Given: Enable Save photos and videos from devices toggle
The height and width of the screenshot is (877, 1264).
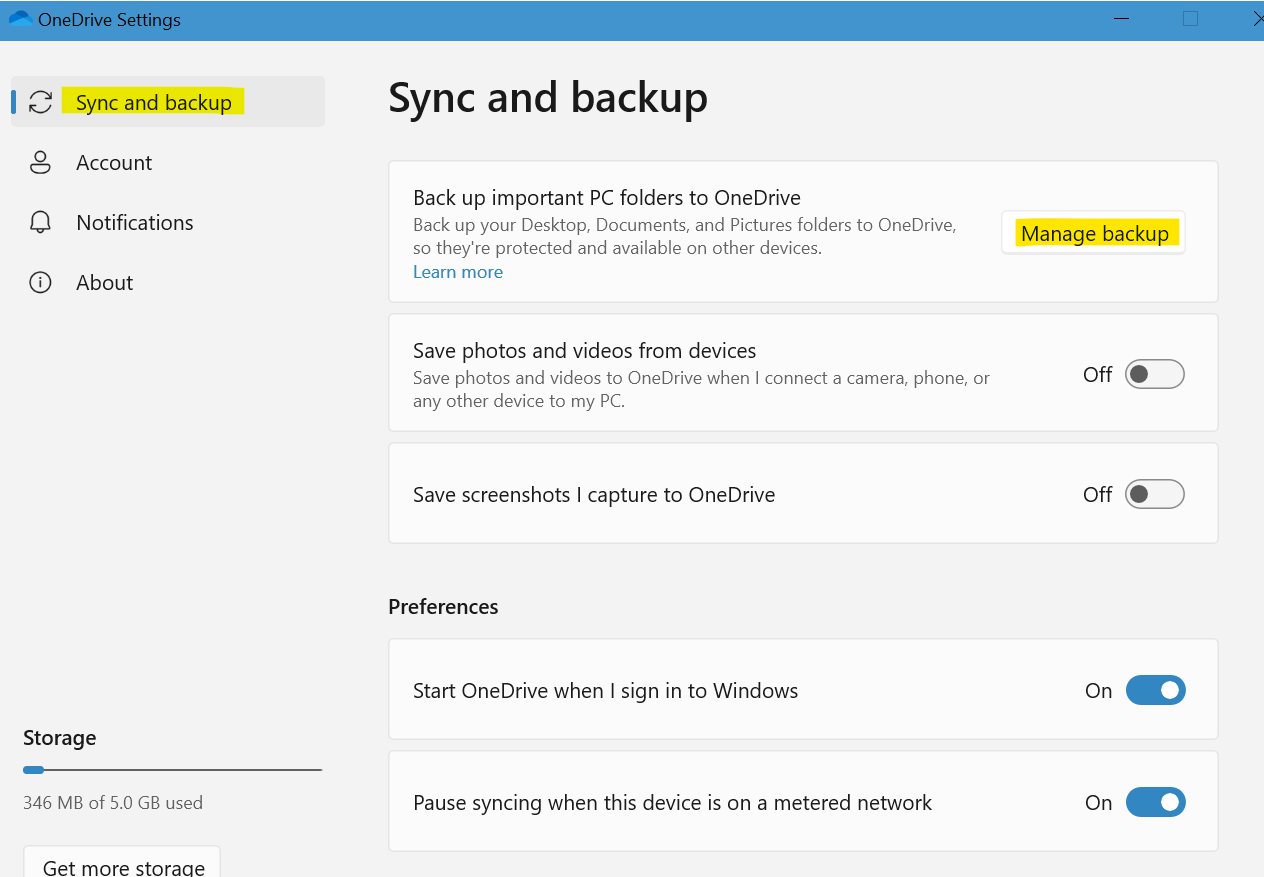Looking at the screenshot, I should [1155, 374].
